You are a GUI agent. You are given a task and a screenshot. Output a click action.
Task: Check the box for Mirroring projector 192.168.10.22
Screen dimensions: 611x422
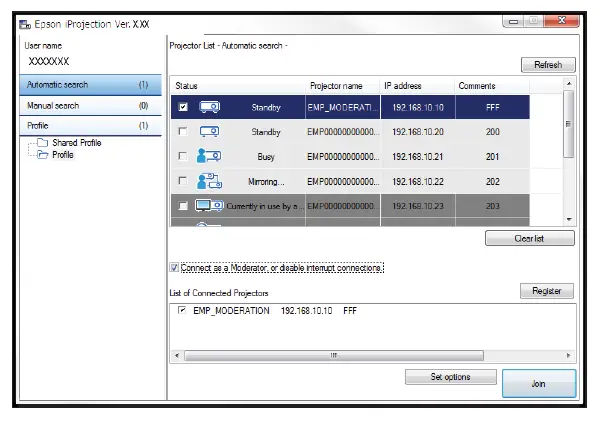[182, 180]
